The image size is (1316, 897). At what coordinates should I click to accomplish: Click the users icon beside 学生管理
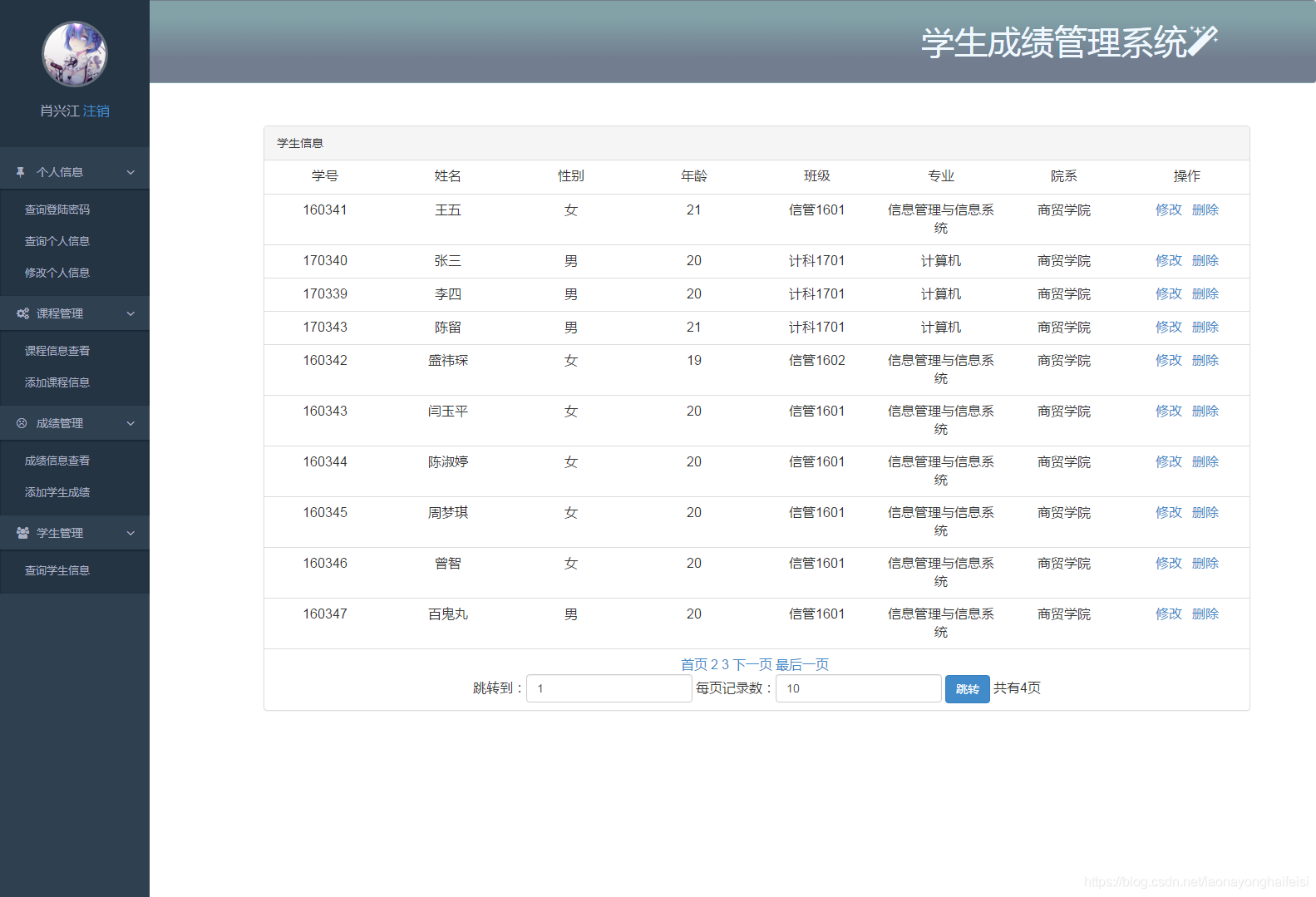click(22, 533)
